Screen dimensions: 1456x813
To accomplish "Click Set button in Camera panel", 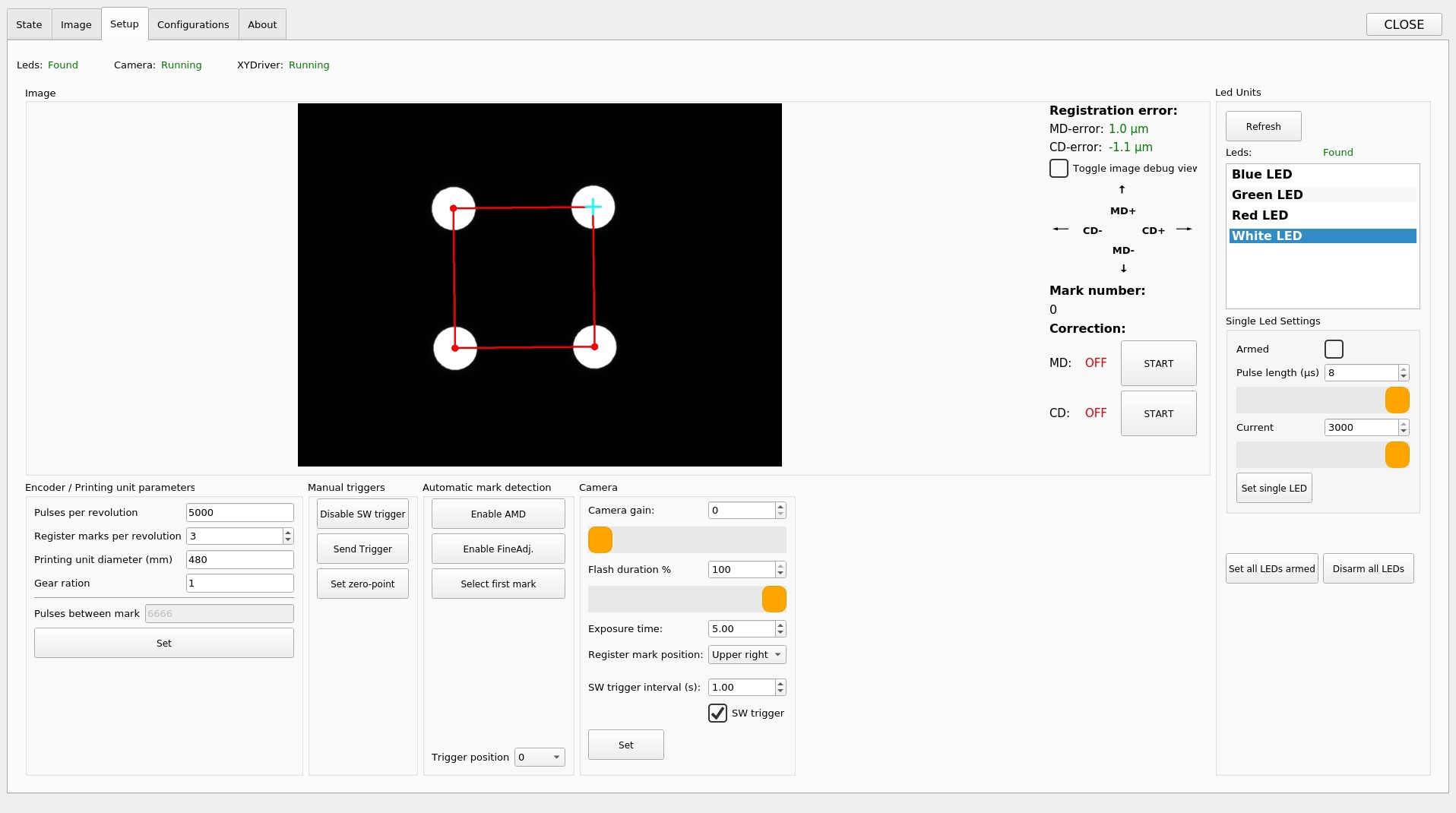I will click(625, 745).
